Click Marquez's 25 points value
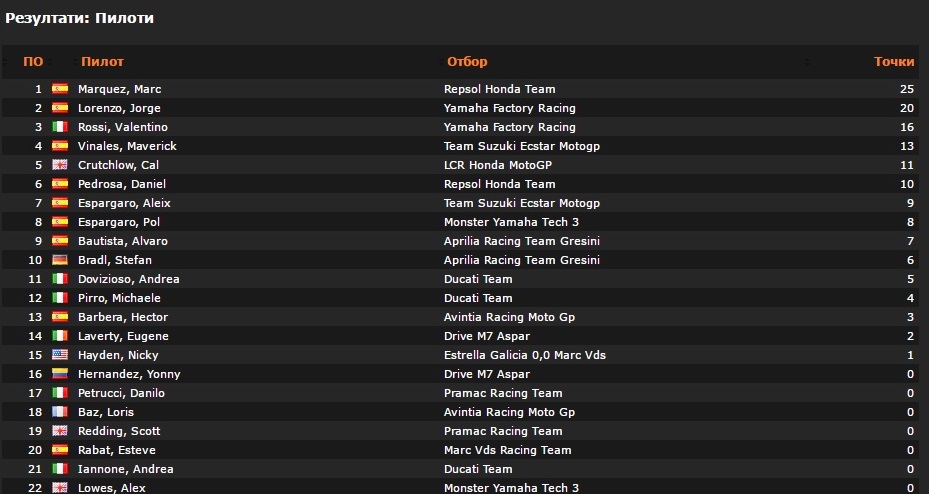Image resolution: width=929 pixels, height=494 pixels. coord(906,89)
